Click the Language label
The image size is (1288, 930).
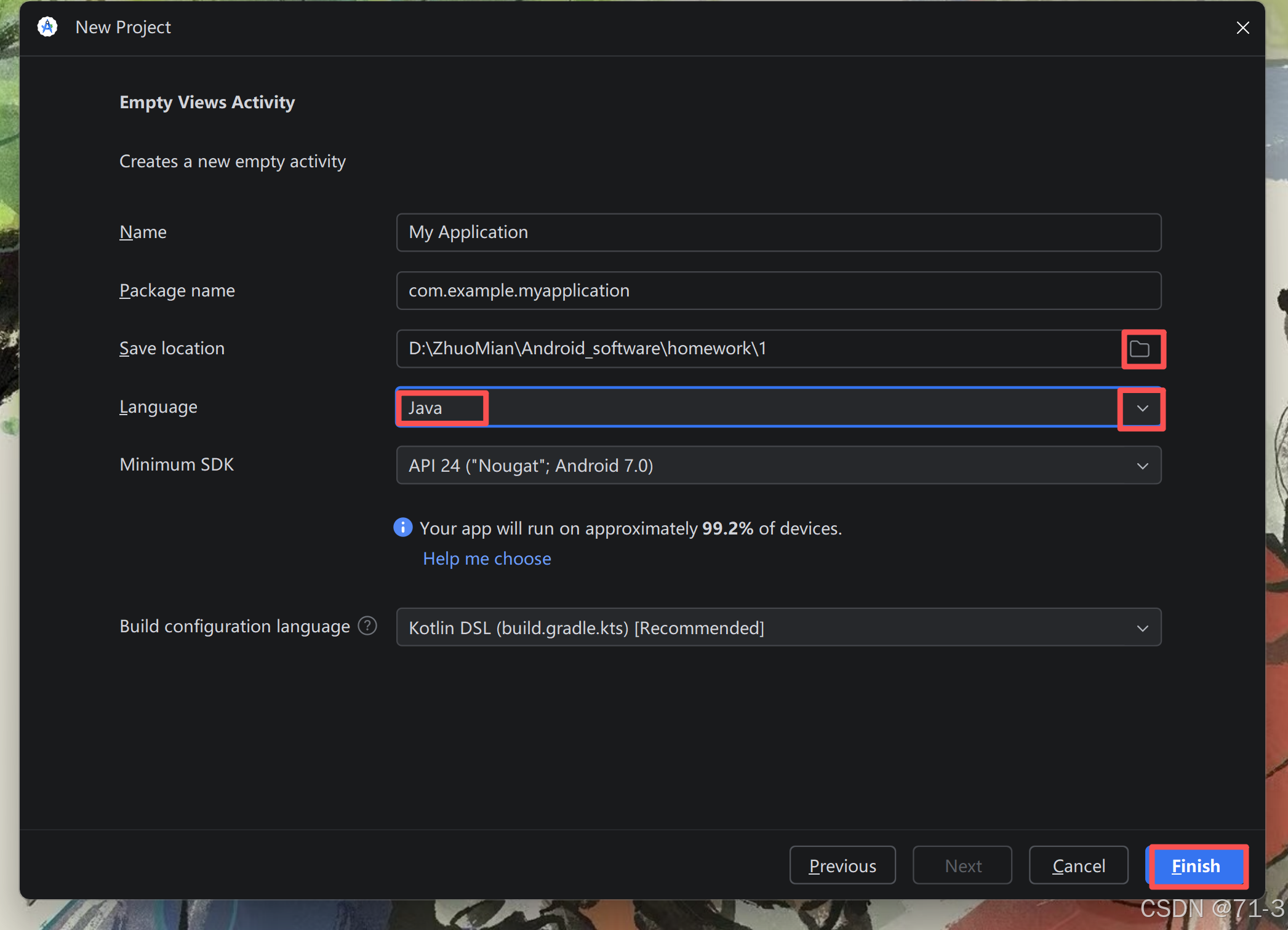click(158, 407)
